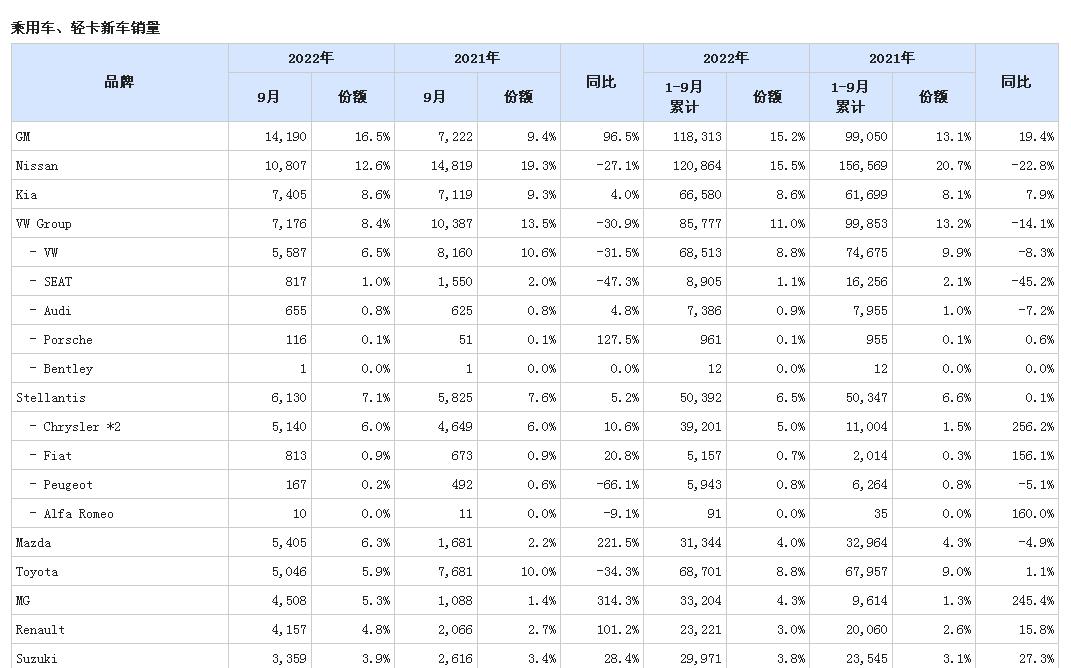Viewport: 1071px width, 668px height.
Task: Click the MG brand cell
Action: (x=23, y=601)
